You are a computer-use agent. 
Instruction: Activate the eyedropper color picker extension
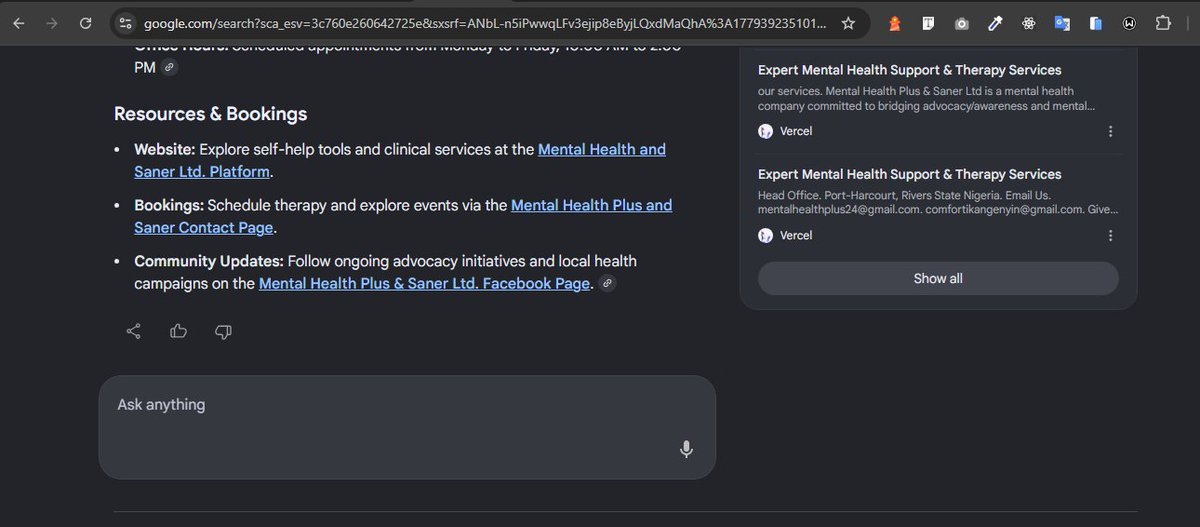[x=995, y=23]
